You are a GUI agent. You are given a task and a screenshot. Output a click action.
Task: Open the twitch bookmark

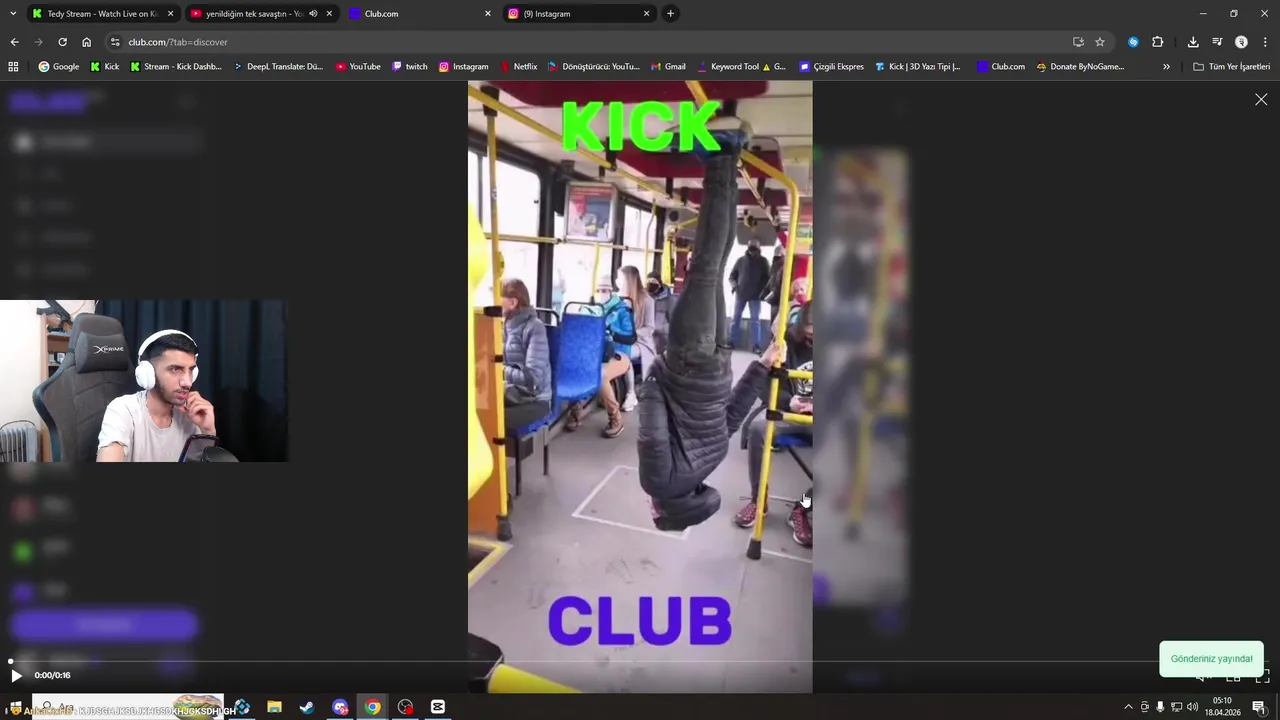coord(410,67)
